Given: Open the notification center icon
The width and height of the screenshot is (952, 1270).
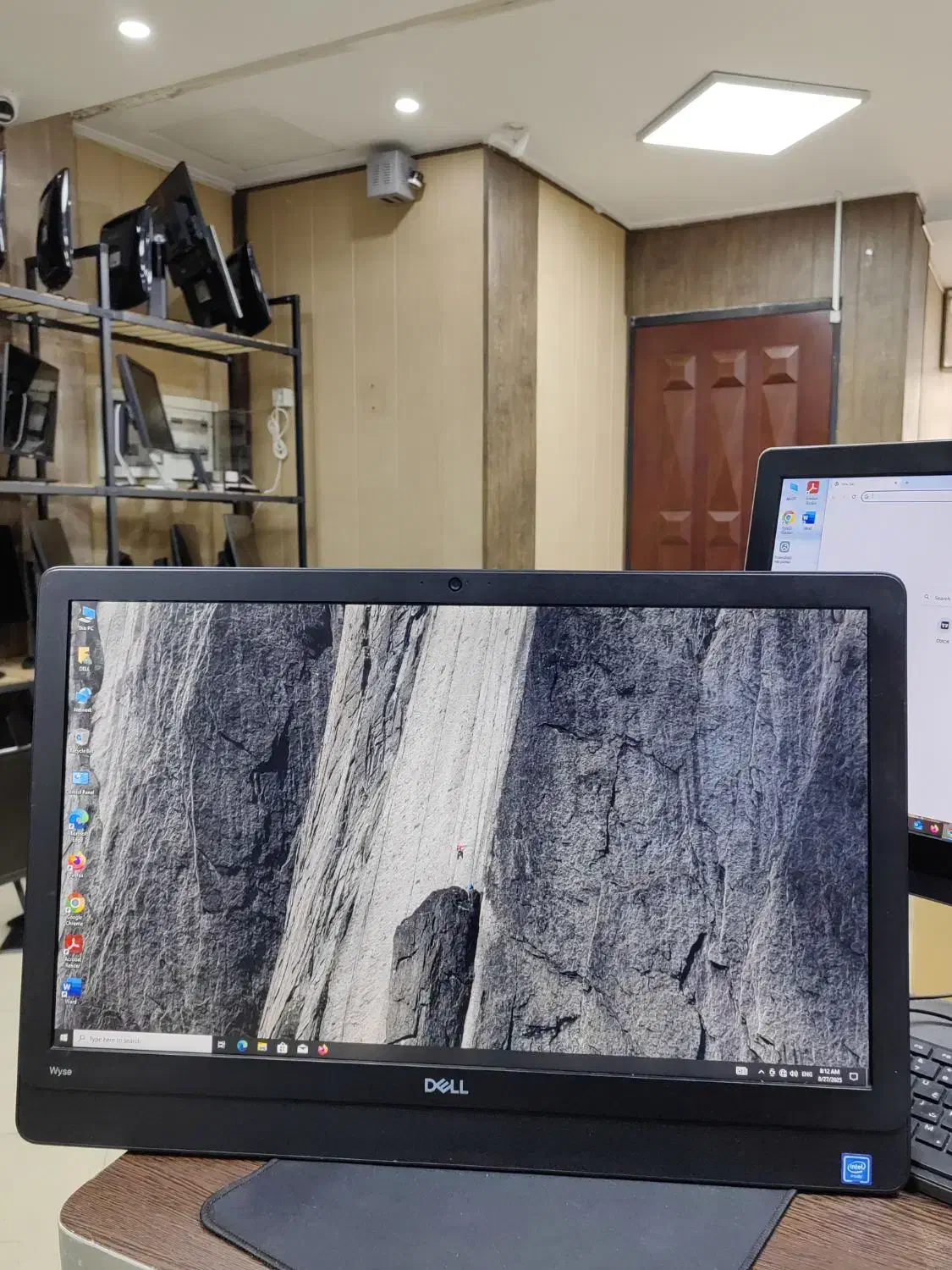Looking at the screenshot, I should 854,1076.
